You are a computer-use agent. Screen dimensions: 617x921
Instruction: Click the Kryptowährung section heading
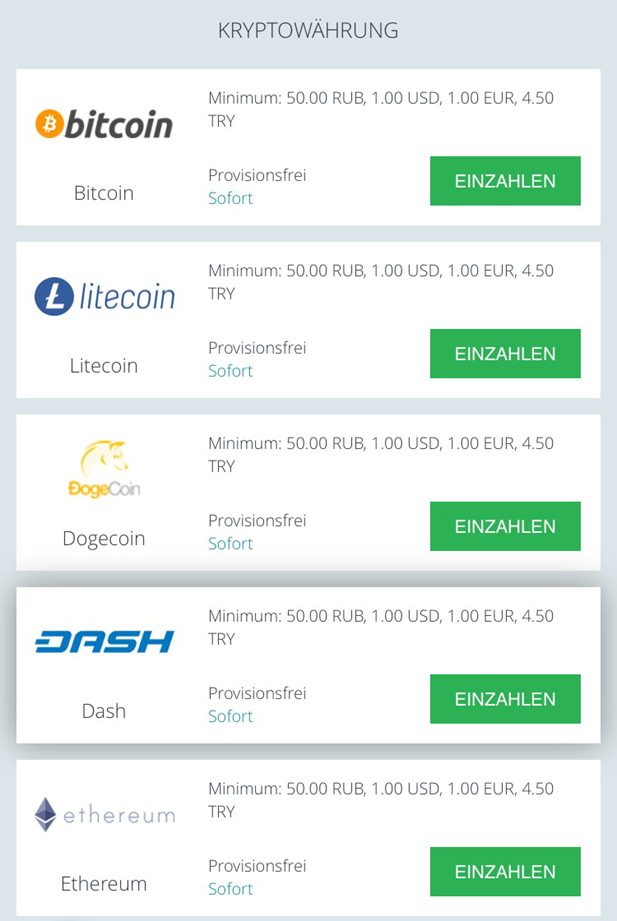pos(308,31)
